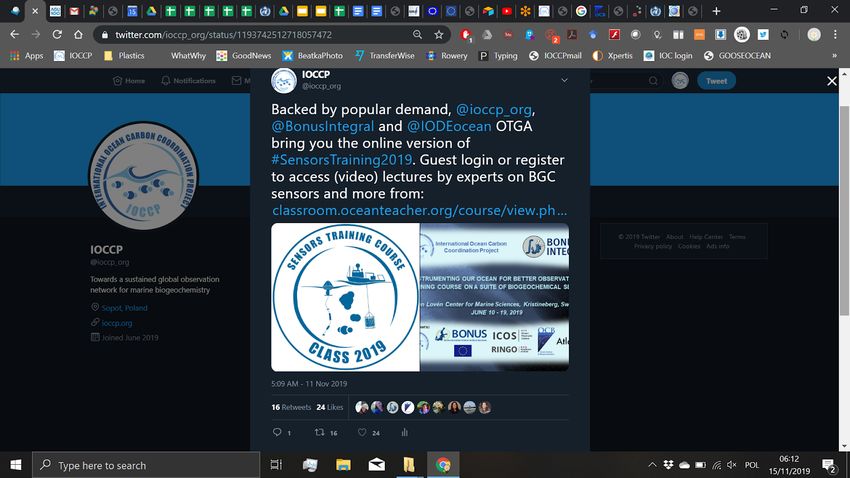Image resolution: width=850 pixels, height=478 pixels.
Task: Open Plastics bookmark folder
Action: (124, 55)
